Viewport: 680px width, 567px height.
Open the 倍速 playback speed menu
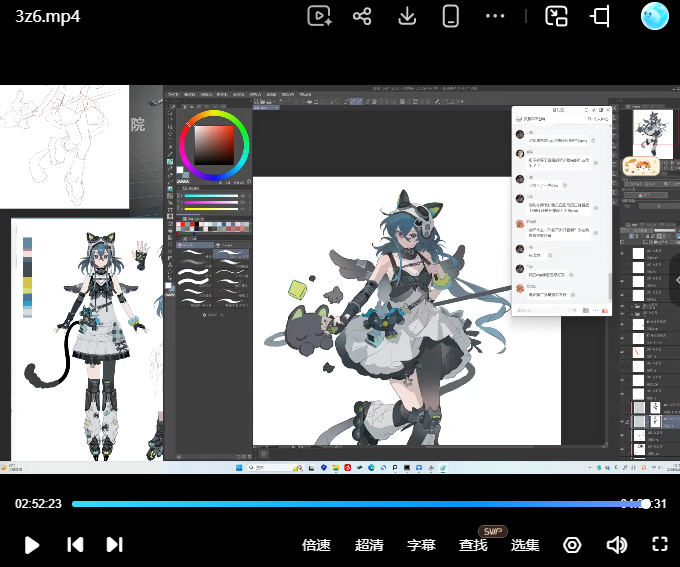[316, 545]
